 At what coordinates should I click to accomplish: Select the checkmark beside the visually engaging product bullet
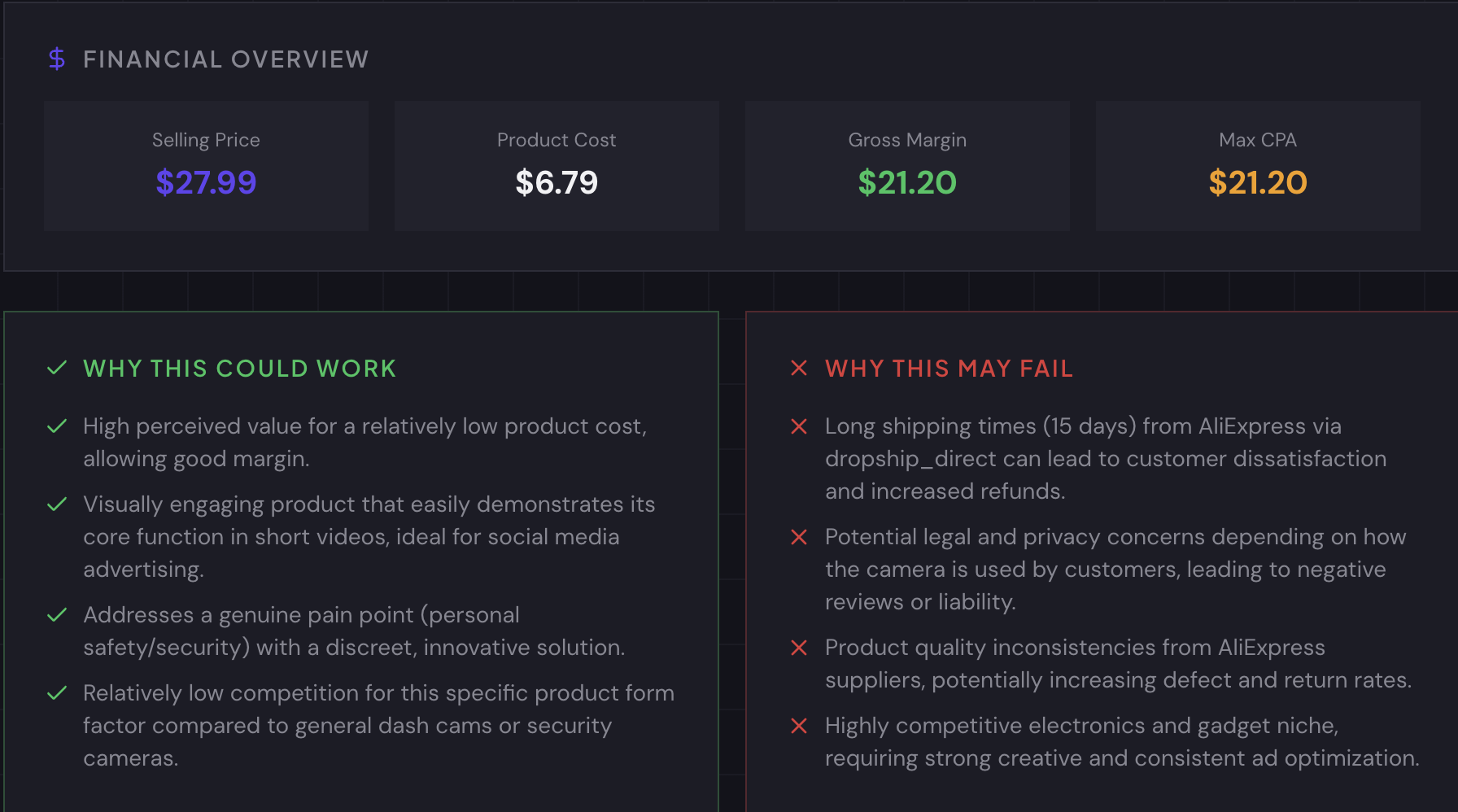point(56,504)
